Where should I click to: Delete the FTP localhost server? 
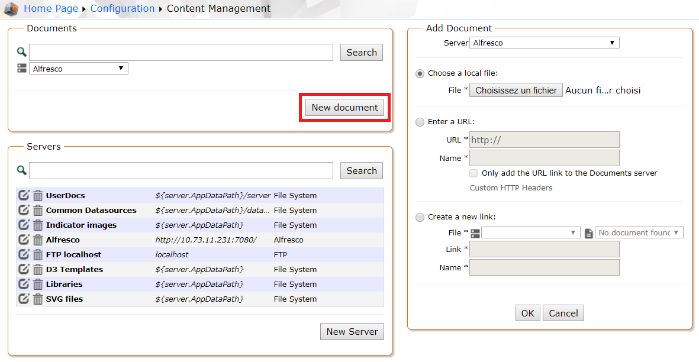[x=38, y=254]
